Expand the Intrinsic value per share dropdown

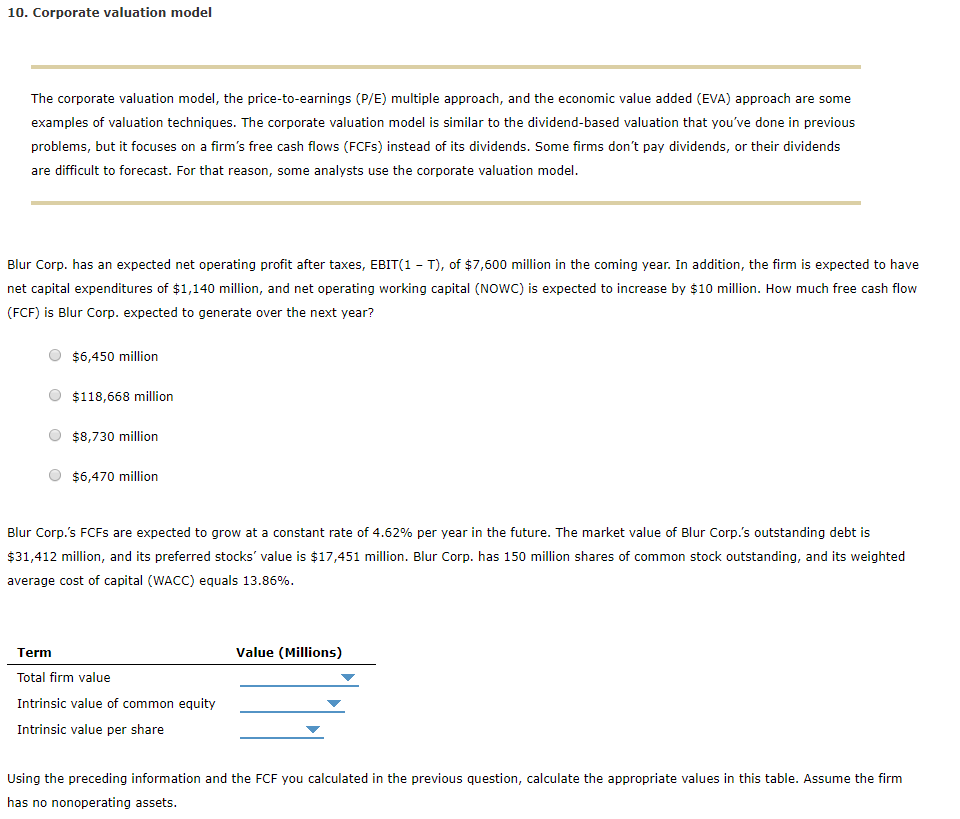pyautogui.click(x=282, y=730)
